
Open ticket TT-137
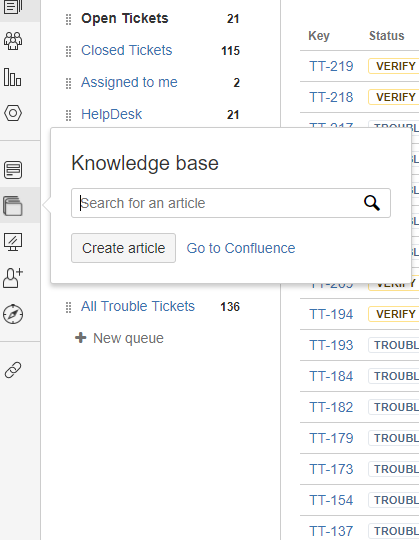click(331, 531)
